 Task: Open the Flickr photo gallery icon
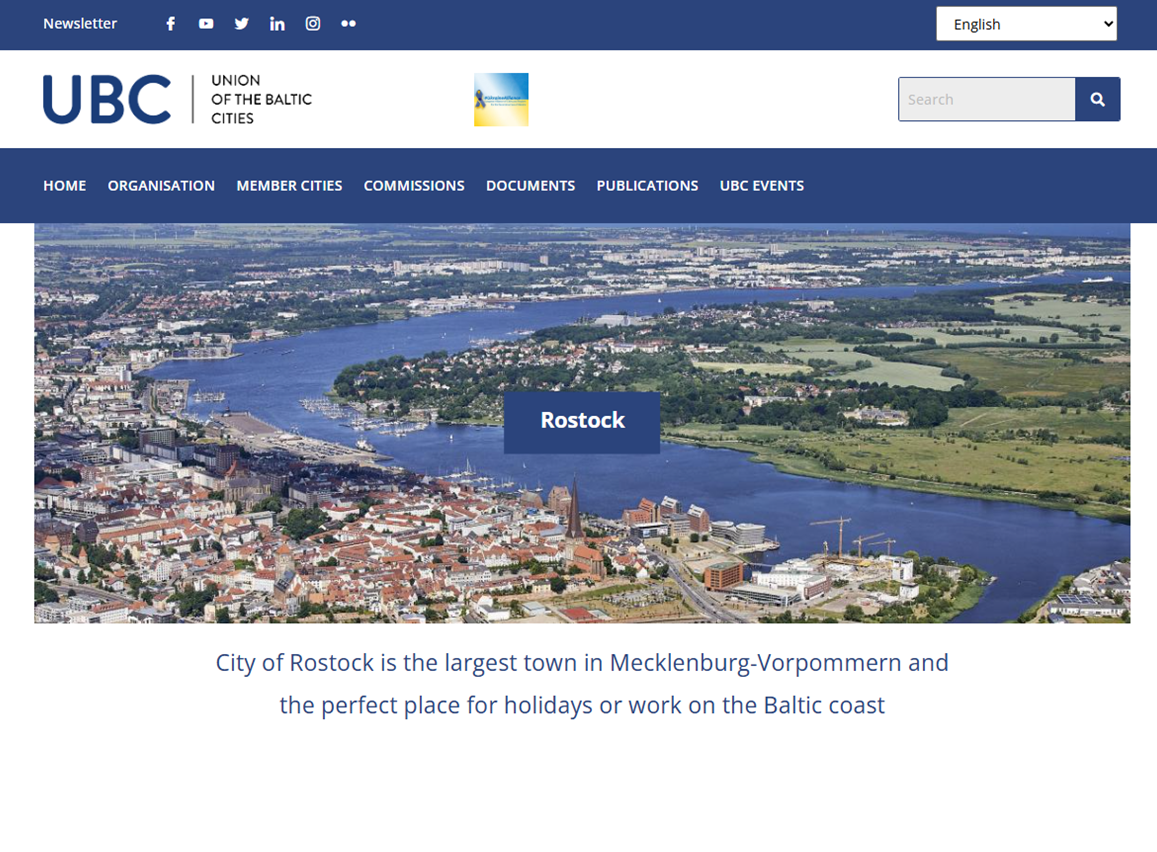click(348, 24)
